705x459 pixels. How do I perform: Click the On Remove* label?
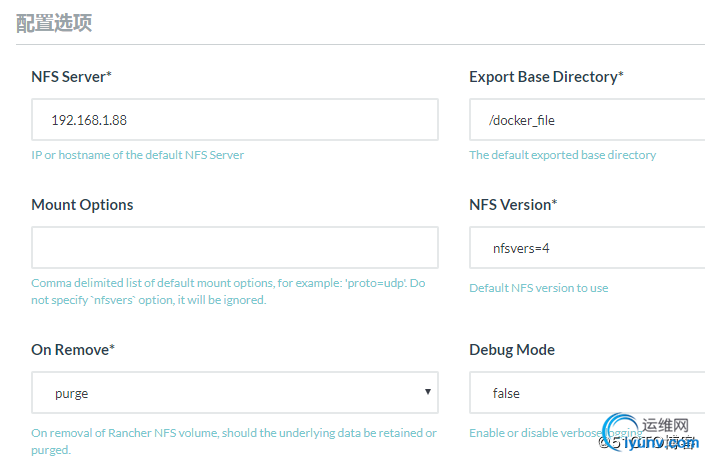[x=73, y=349]
